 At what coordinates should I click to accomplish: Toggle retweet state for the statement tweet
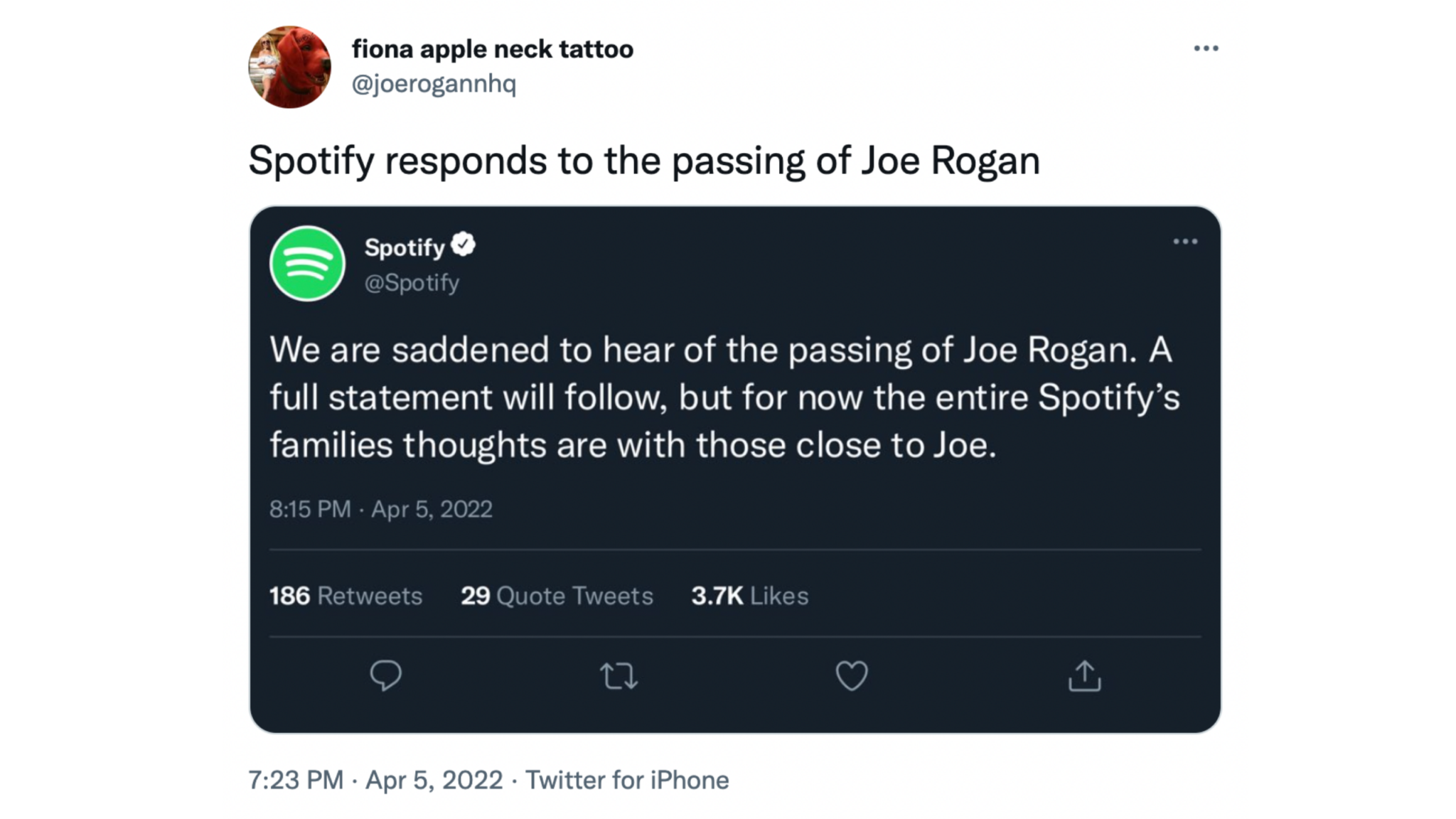coord(620,677)
